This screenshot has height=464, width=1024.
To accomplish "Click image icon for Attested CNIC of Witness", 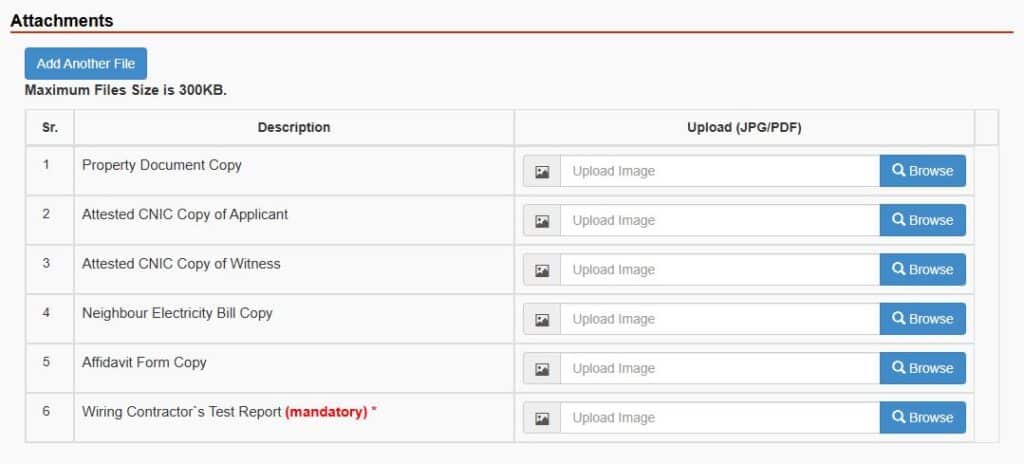I will (542, 270).
